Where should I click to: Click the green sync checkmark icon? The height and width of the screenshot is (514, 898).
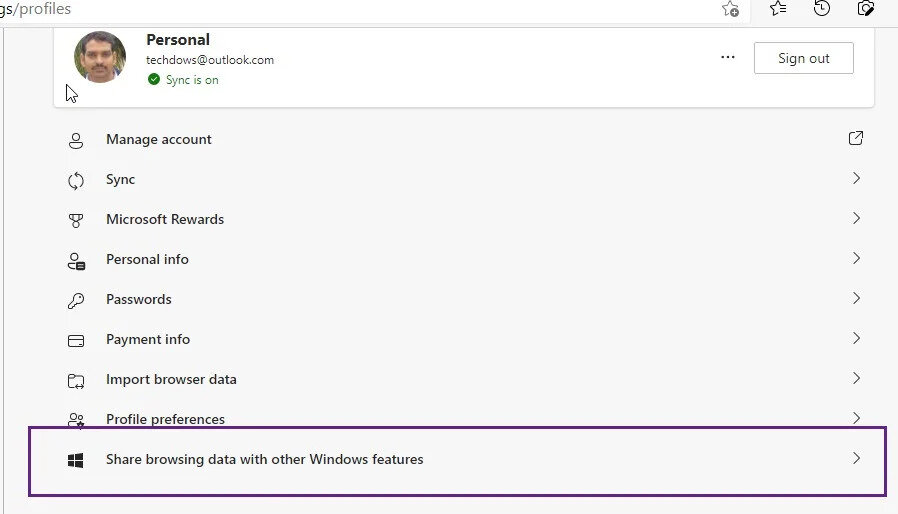(x=153, y=79)
